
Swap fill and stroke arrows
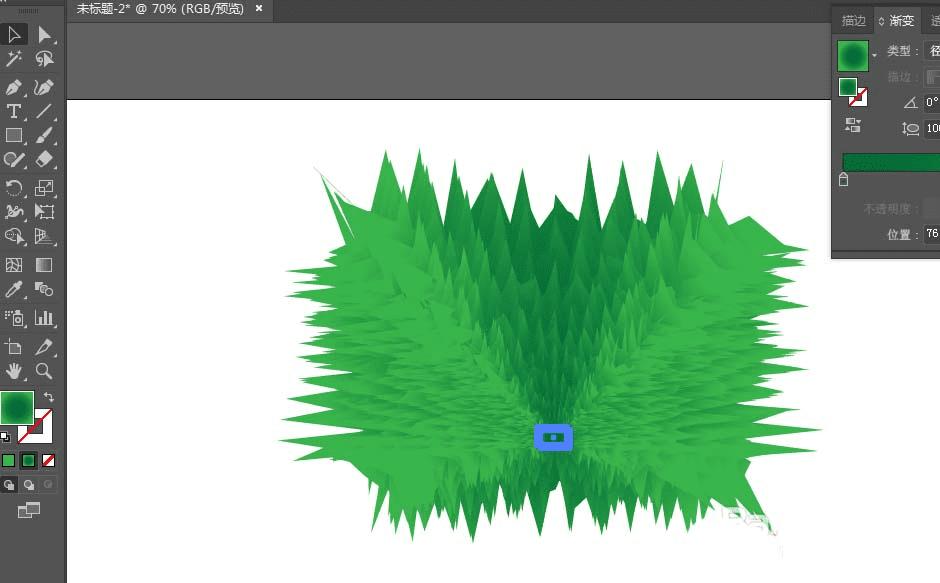(49, 397)
